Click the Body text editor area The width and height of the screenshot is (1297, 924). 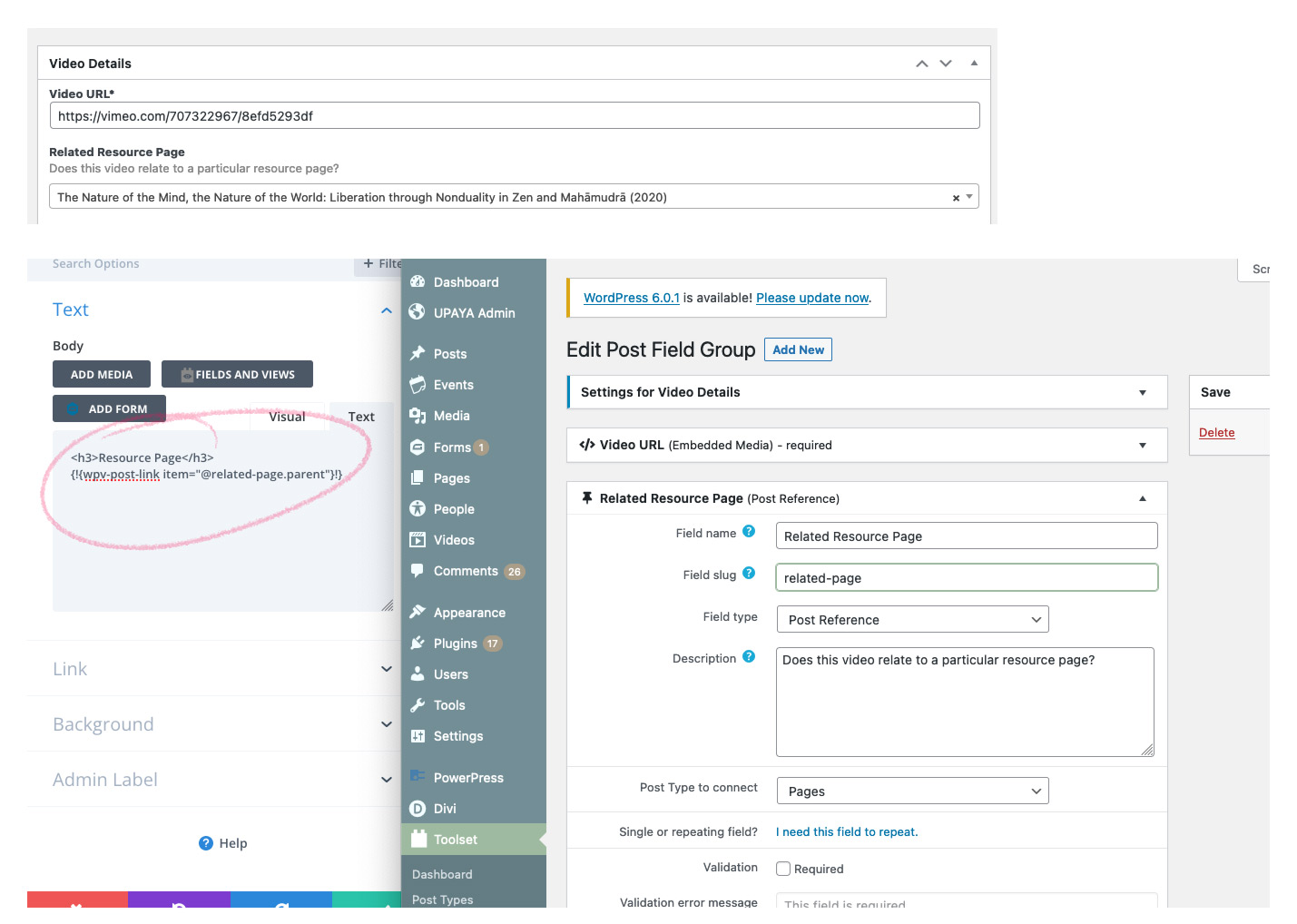[223, 521]
